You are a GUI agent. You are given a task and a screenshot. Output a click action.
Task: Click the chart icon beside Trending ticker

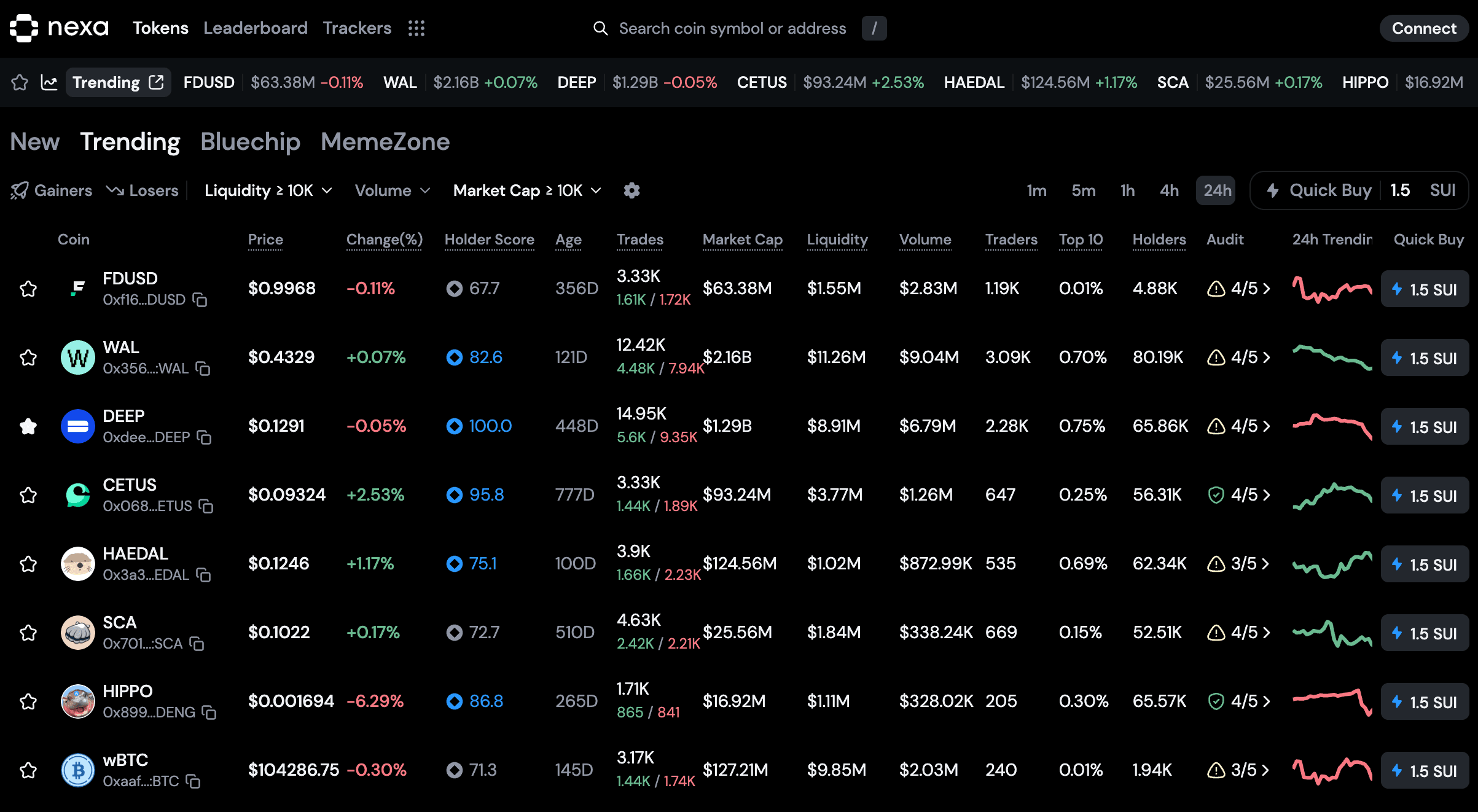(x=49, y=82)
